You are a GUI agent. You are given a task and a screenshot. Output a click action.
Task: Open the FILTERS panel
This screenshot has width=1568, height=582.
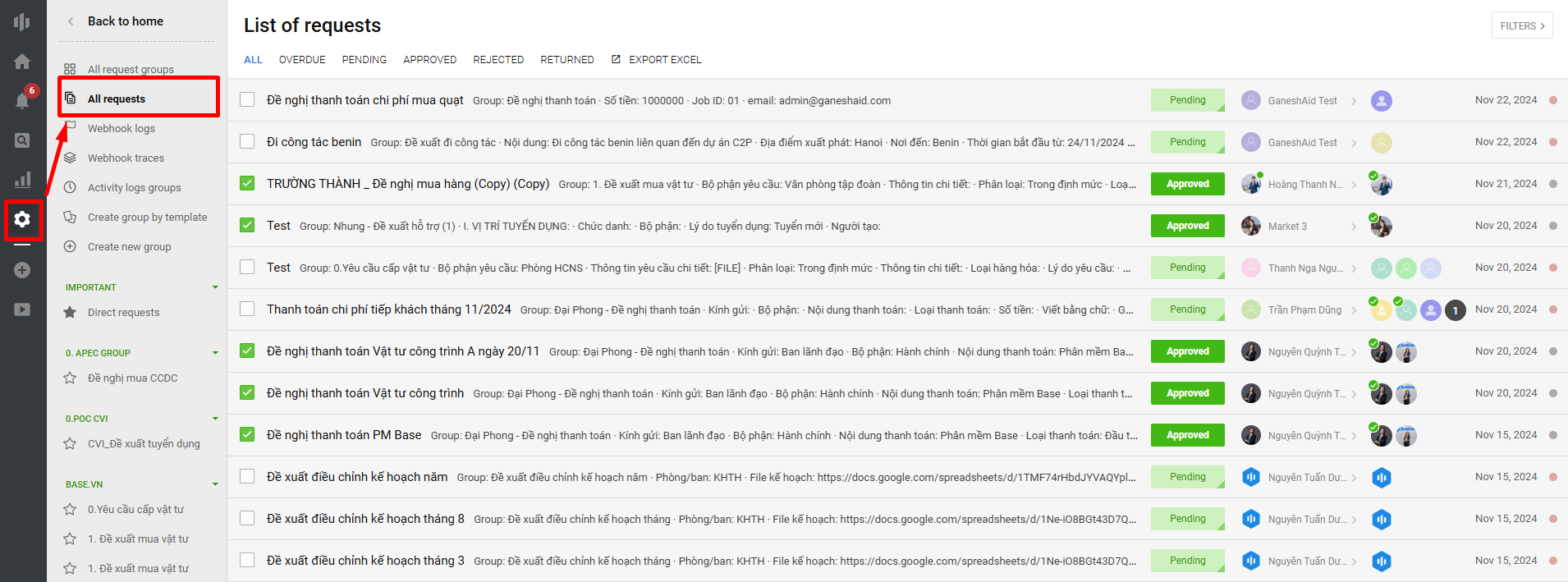tap(1522, 25)
